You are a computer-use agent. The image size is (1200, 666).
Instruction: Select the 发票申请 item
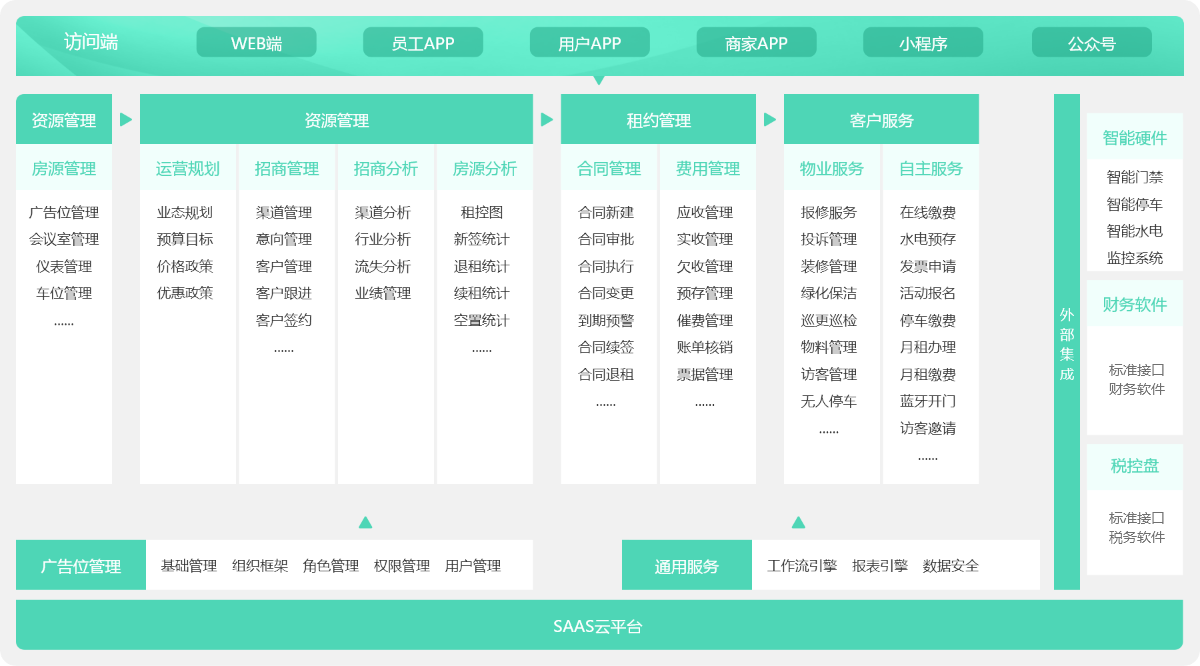[x=928, y=266]
